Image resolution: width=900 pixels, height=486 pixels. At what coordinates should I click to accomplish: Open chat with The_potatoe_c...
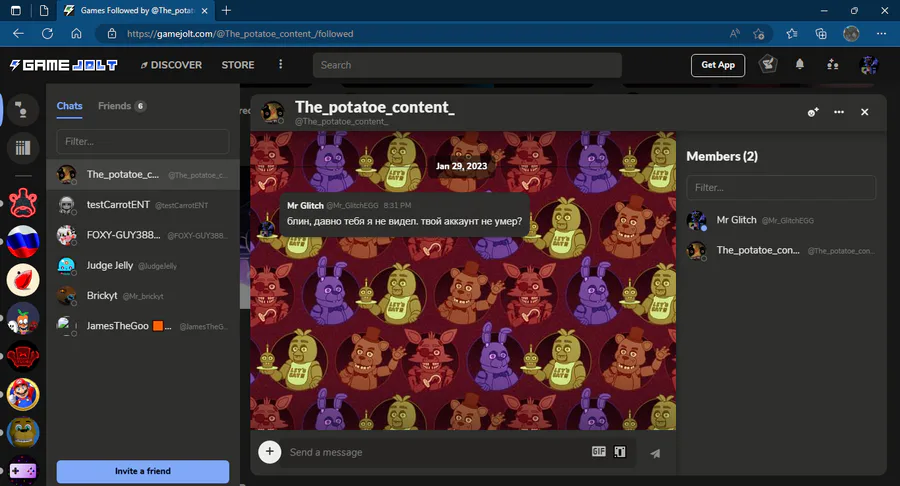pos(143,174)
